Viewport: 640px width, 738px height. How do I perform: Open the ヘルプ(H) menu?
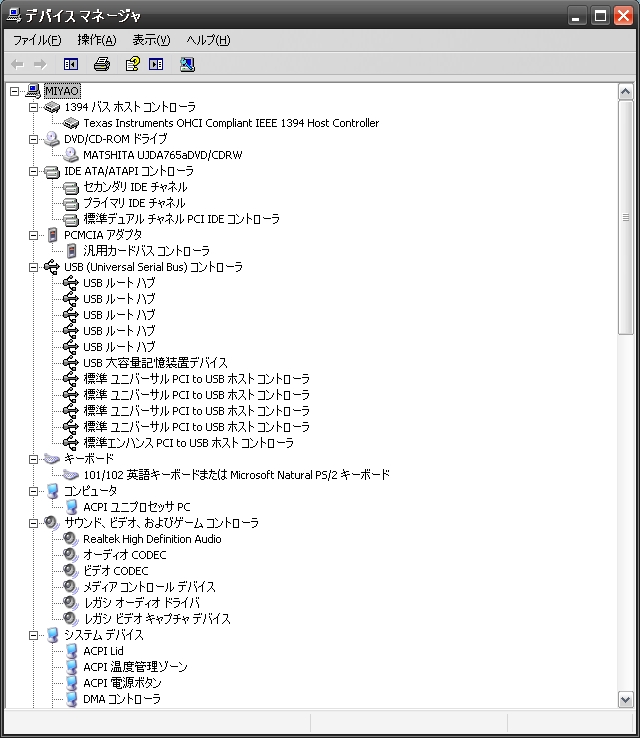tap(208, 40)
